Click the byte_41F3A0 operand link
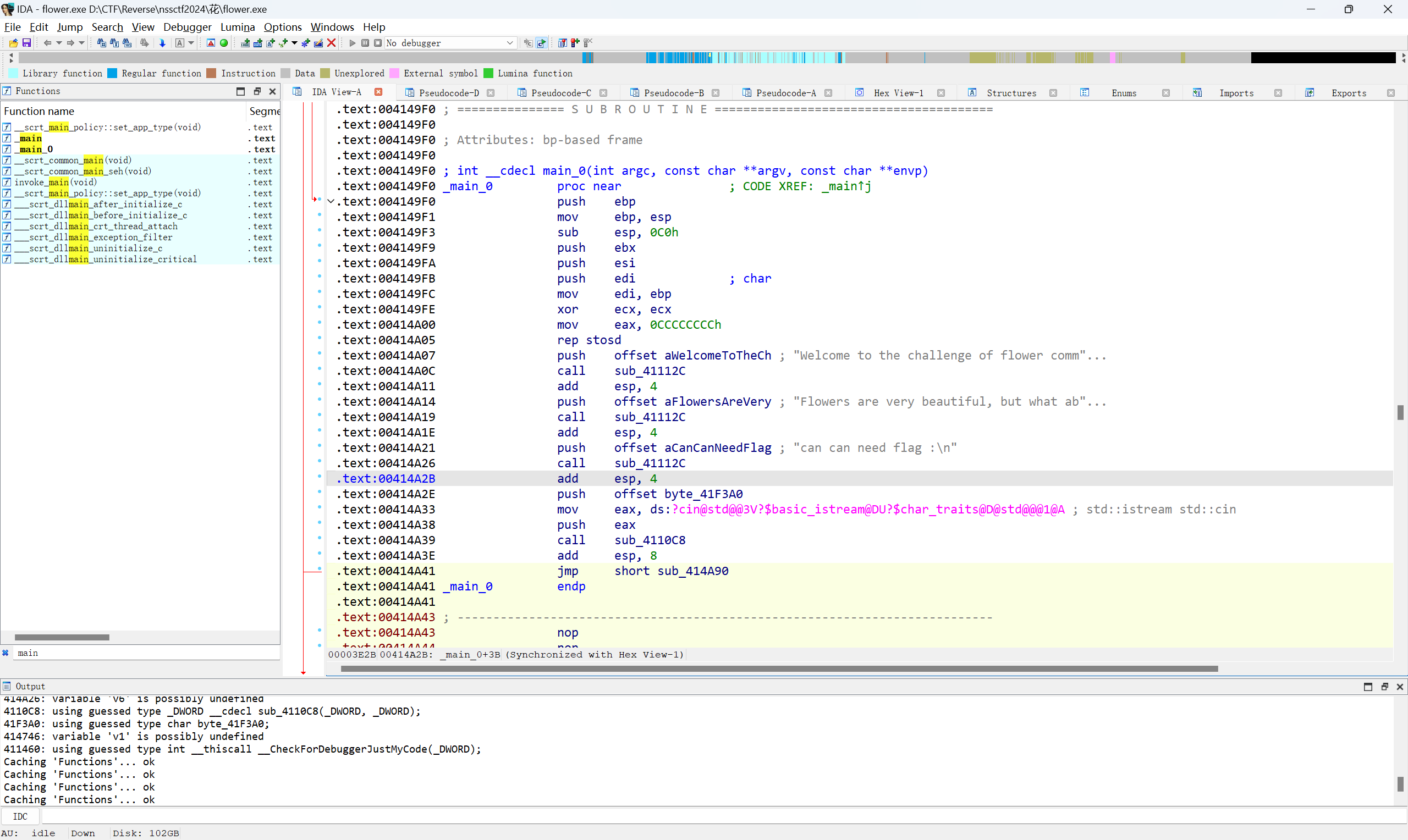 pyautogui.click(x=703, y=494)
